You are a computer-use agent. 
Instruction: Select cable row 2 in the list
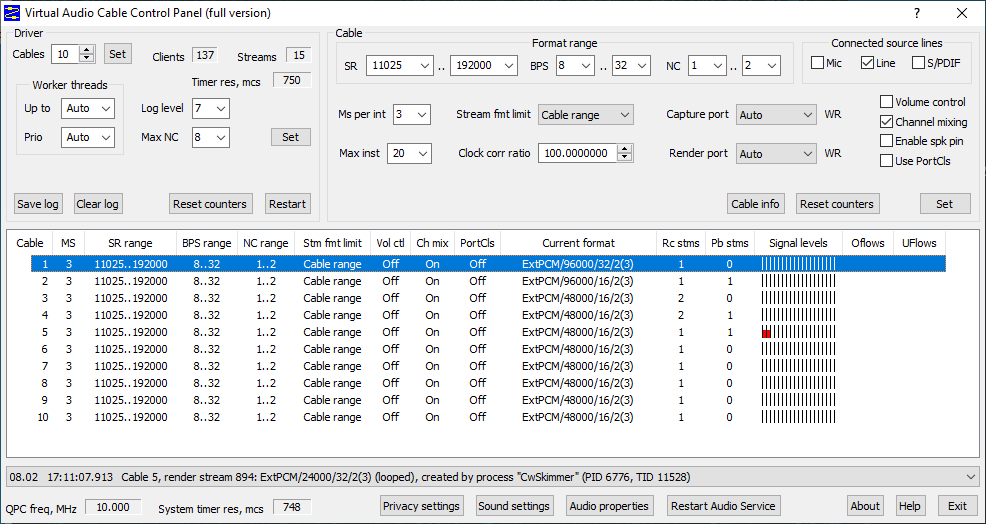point(488,281)
